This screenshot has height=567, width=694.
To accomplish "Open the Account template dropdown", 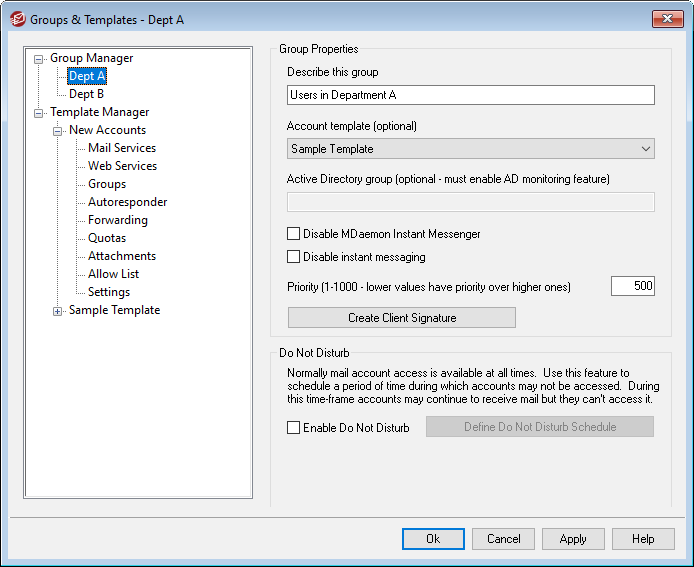I will point(470,149).
